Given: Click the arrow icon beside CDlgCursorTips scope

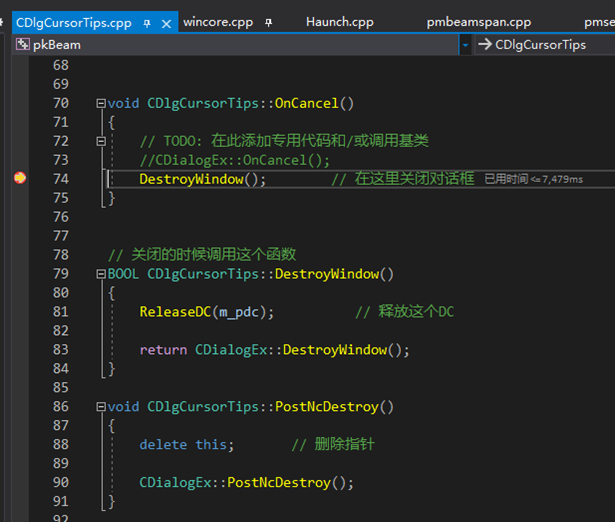Looking at the screenshot, I should (485, 44).
